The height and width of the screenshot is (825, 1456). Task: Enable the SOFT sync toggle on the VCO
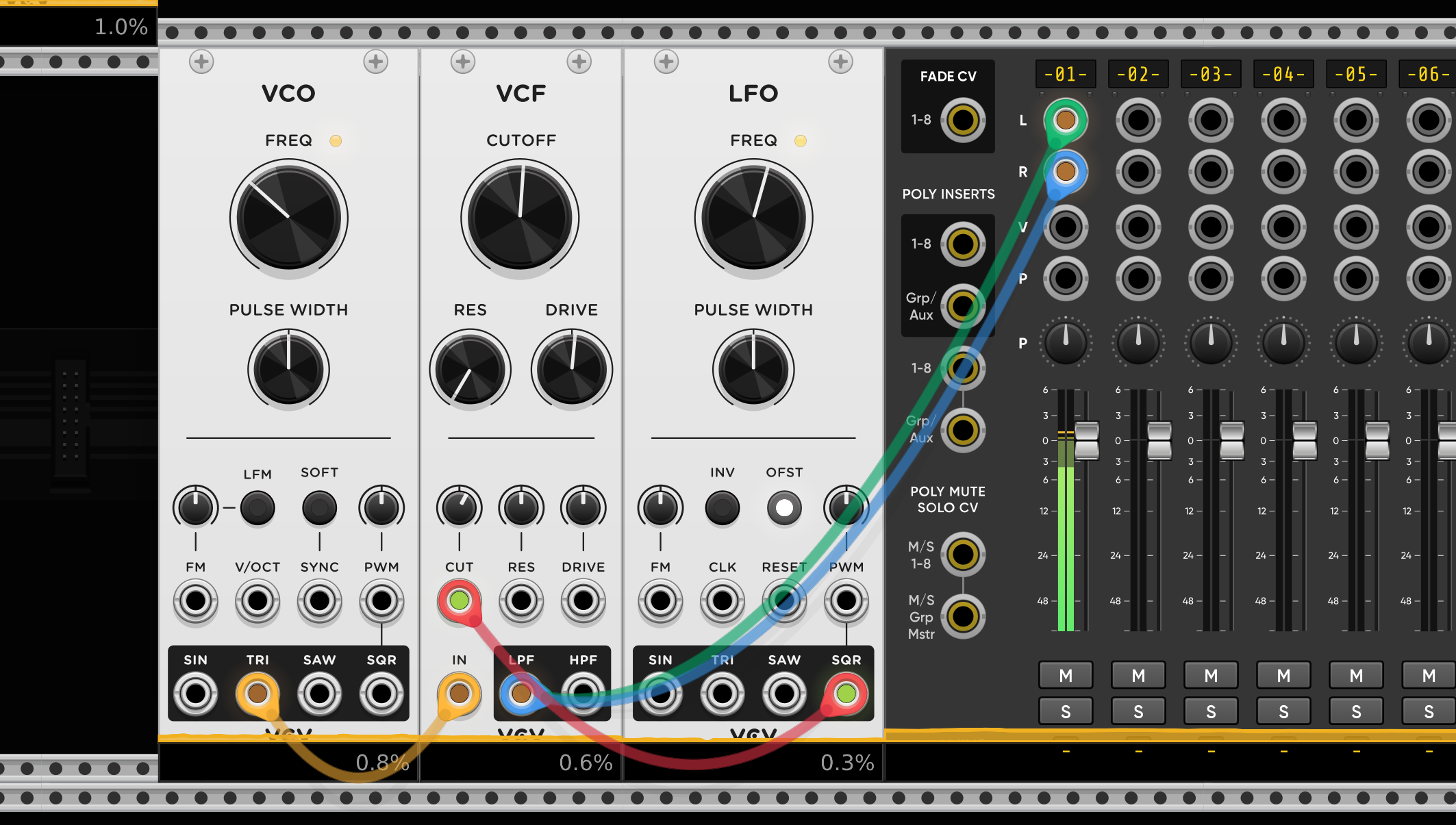318,508
